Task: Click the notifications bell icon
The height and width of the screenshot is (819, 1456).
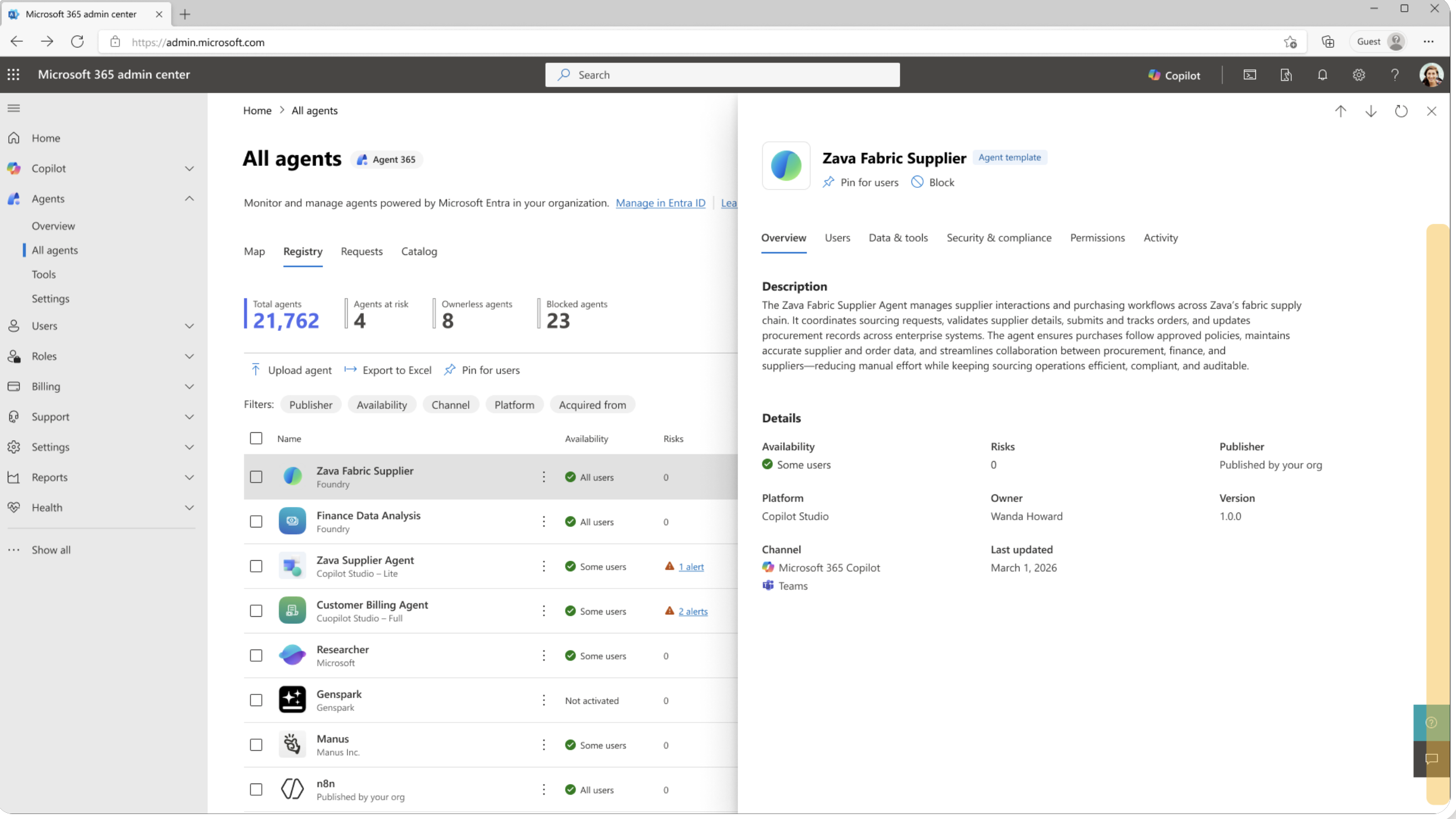Action: point(1322,75)
